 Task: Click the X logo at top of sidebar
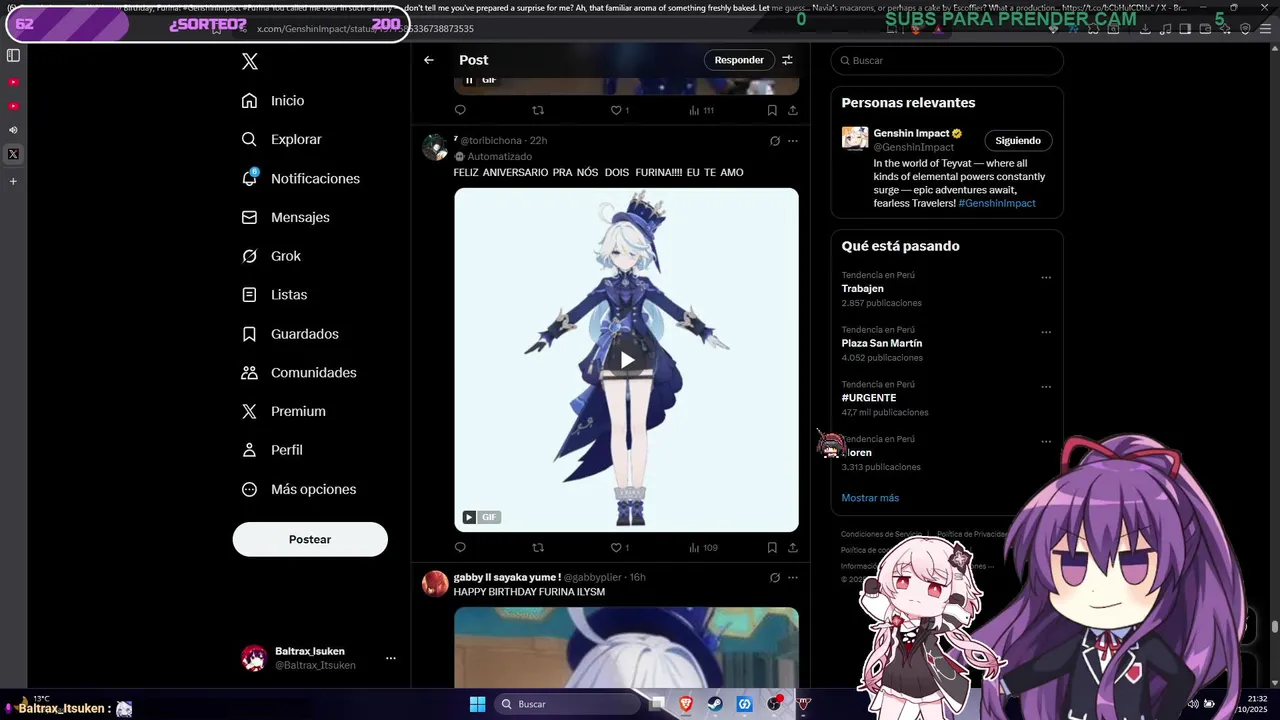tap(250, 61)
